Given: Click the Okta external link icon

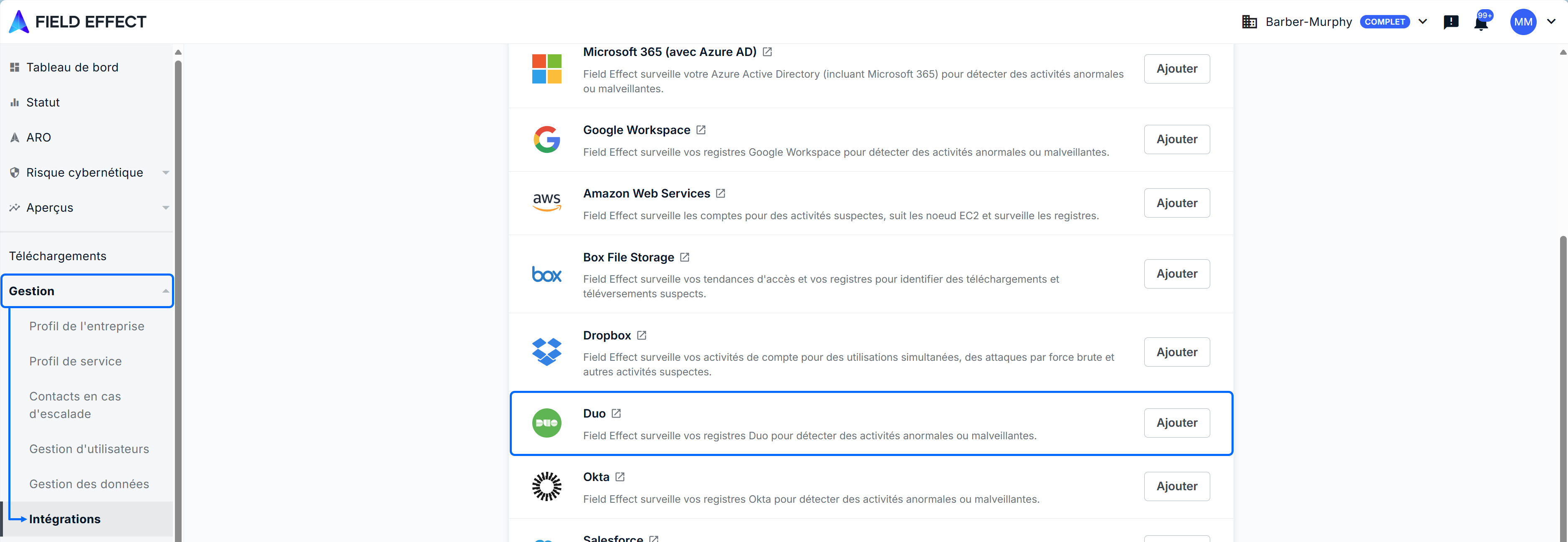Looking at the screenshot, I should (x=620, y=477).
